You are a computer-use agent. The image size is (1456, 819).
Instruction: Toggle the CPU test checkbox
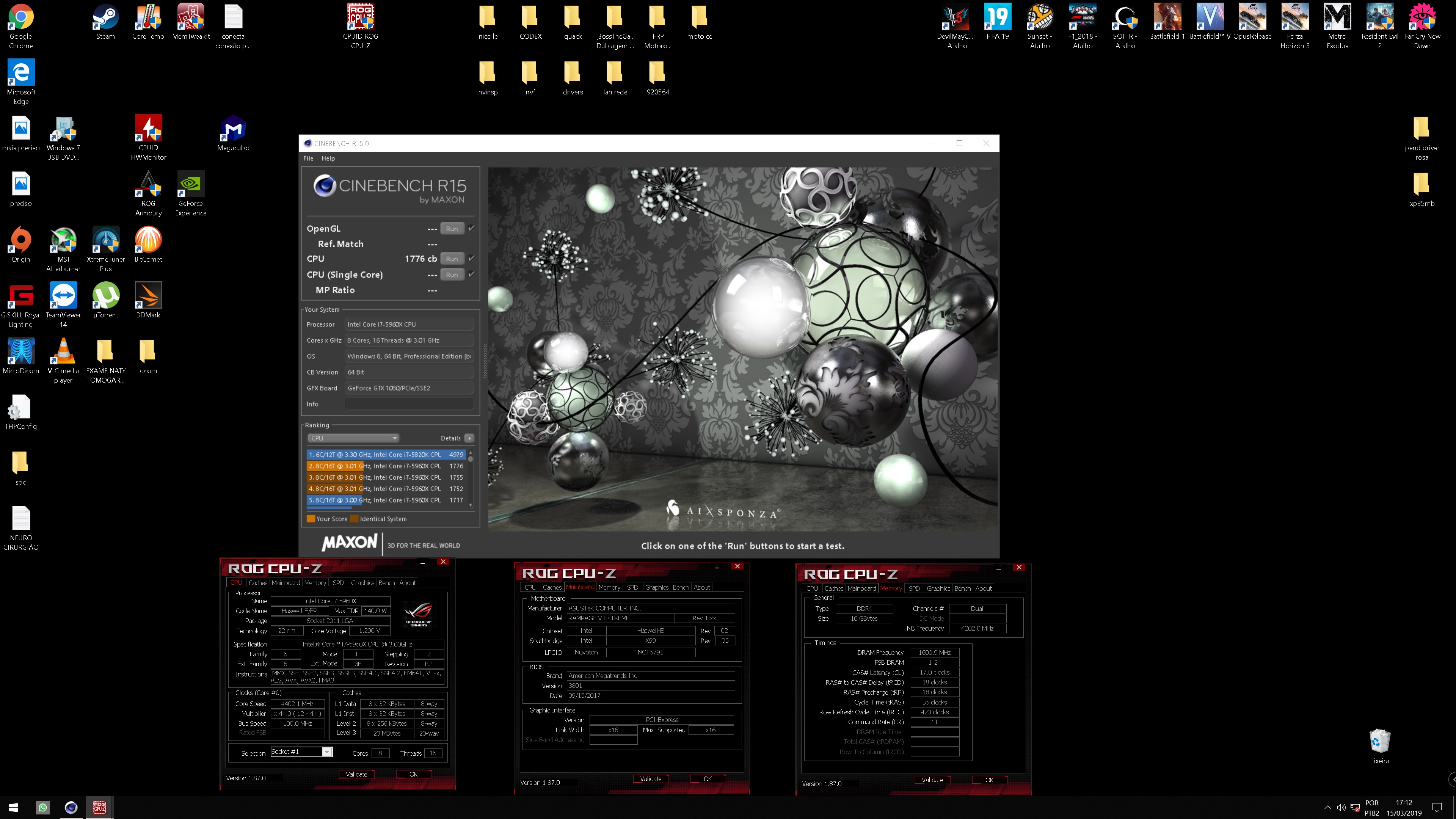pos(471,258)
